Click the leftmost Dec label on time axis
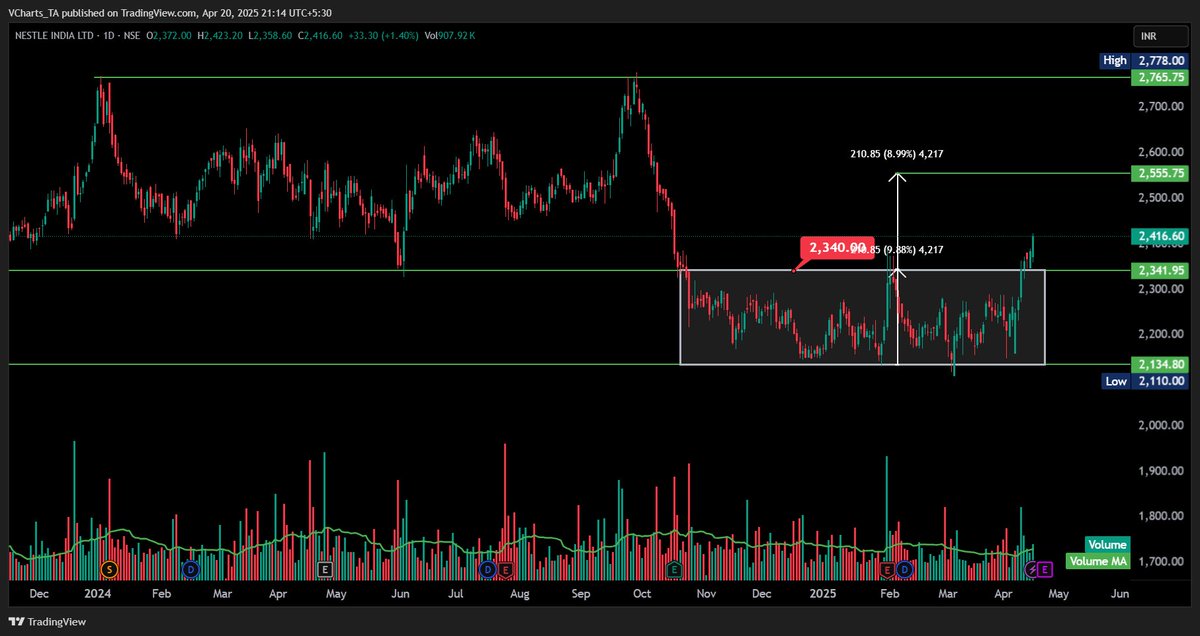 (x=39, y=594)
